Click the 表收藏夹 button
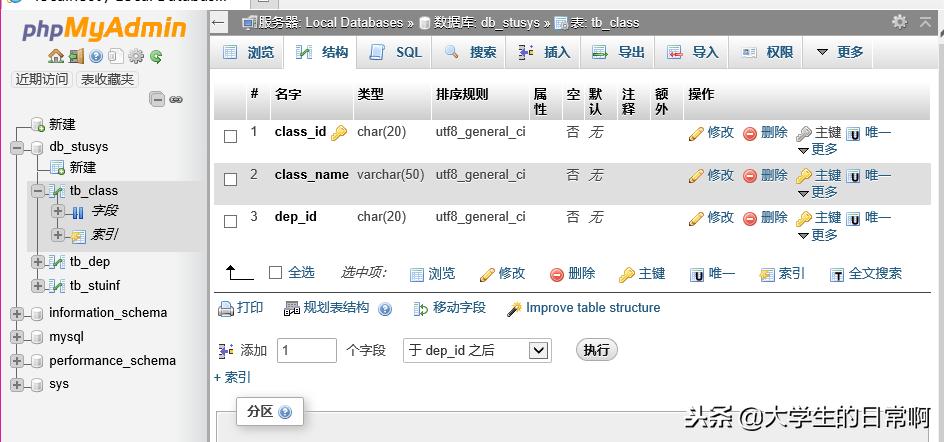The height and width of the screenshot is (442, 944). pos(108,79)
